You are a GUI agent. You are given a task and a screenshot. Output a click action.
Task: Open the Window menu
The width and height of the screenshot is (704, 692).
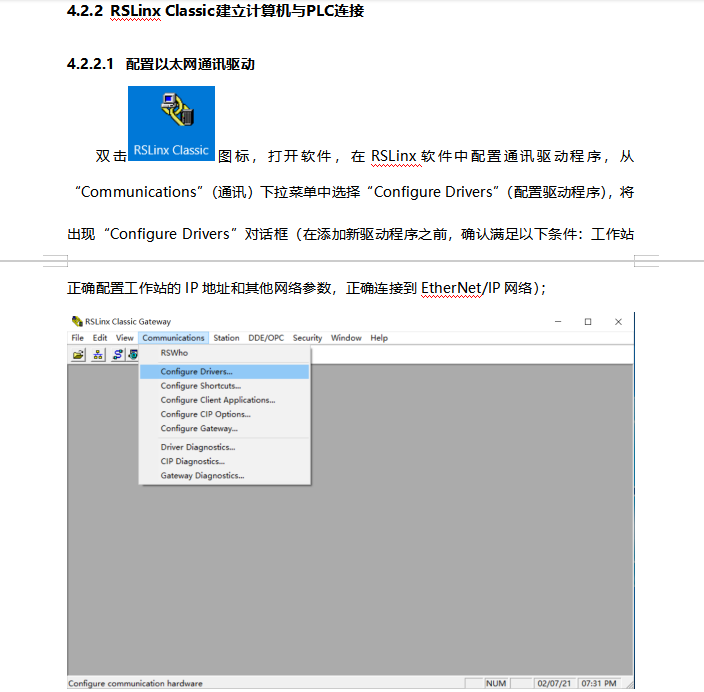pyautogui.click(x=346, y=338)
